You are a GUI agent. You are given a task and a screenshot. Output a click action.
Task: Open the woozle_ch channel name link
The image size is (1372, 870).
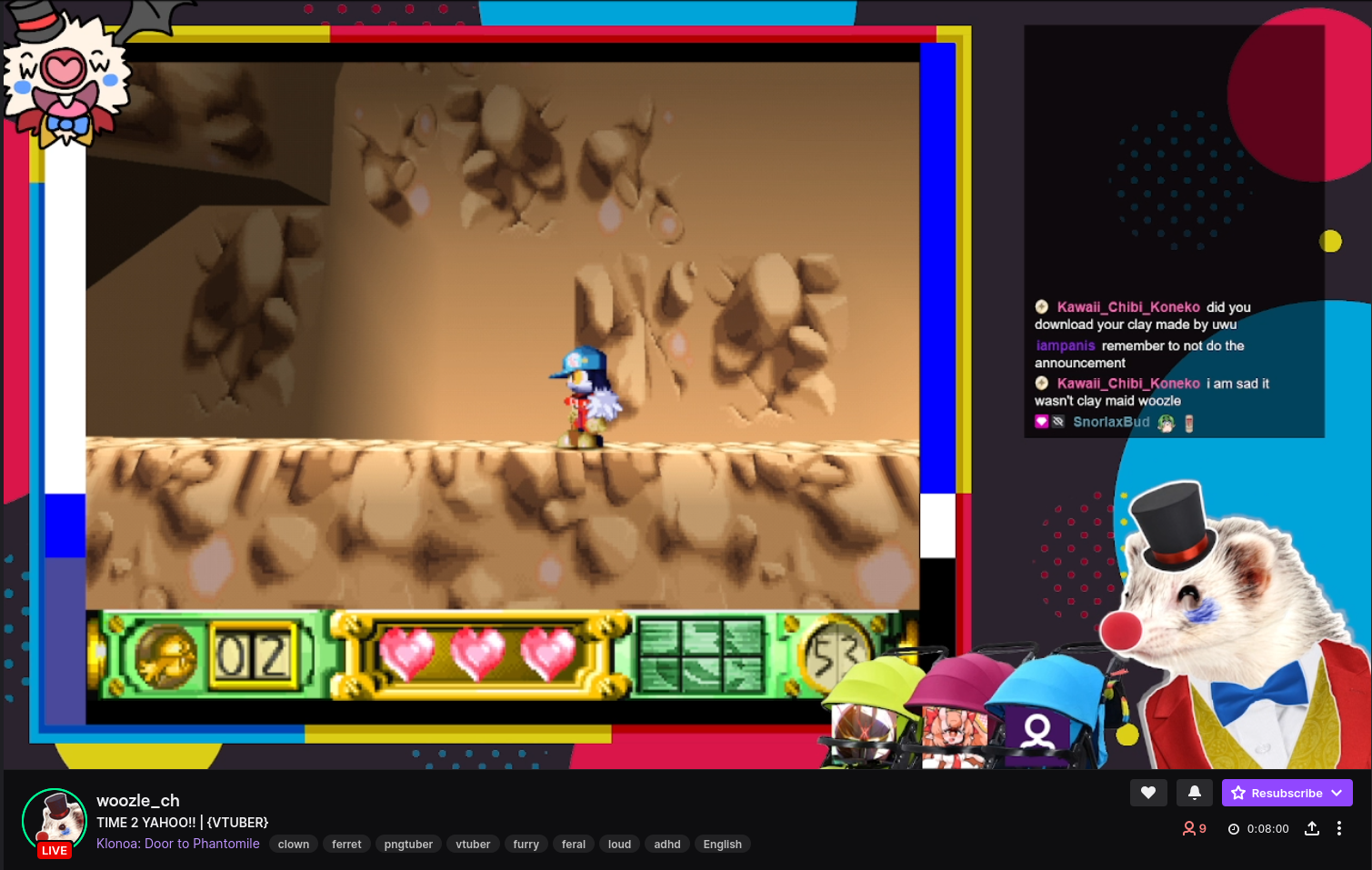(138, 801)
